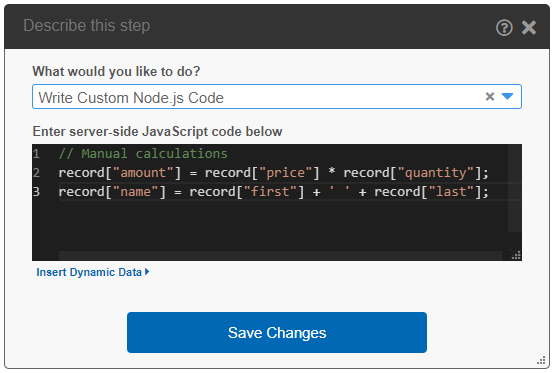This screenshot has height=373, width=554.
Task: Click the horizontal scrollbar of code editor
Action: pyautogui.click(x=280, y=255)
